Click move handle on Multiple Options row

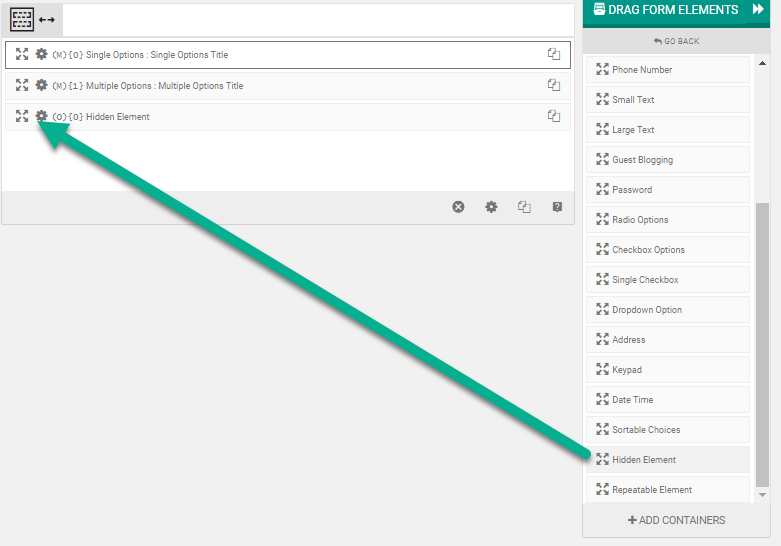coord(22,85)
